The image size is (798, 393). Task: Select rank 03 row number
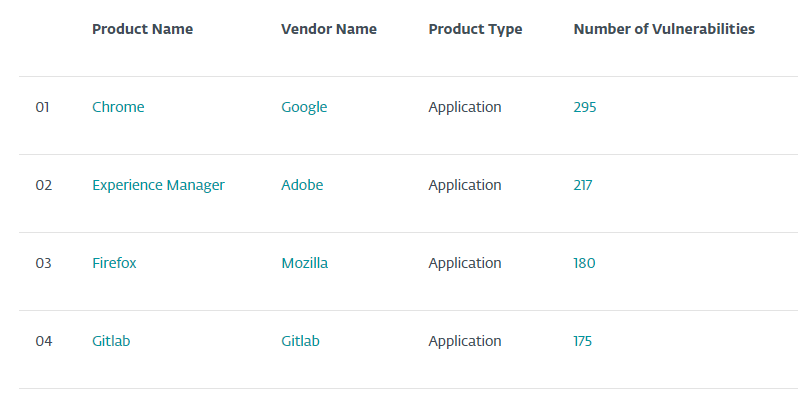44,263
